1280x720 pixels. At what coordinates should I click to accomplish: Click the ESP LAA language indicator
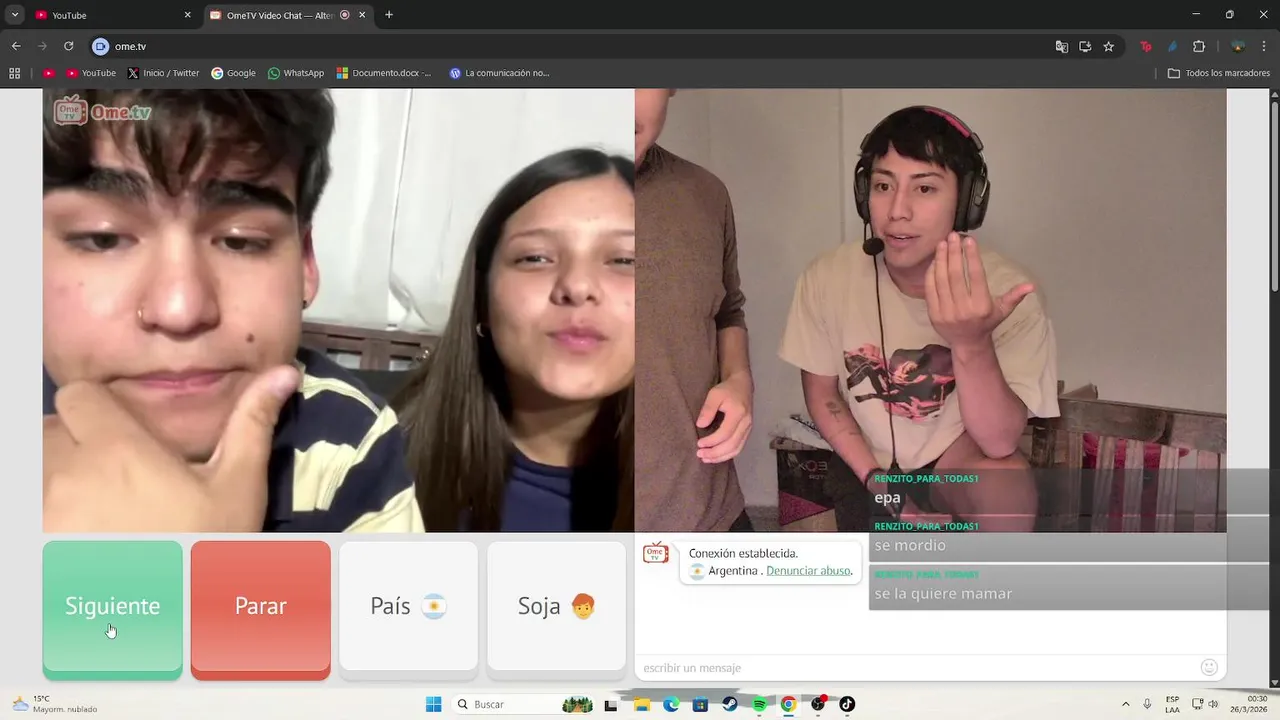pyautogui.click(x=1172, y=704)
